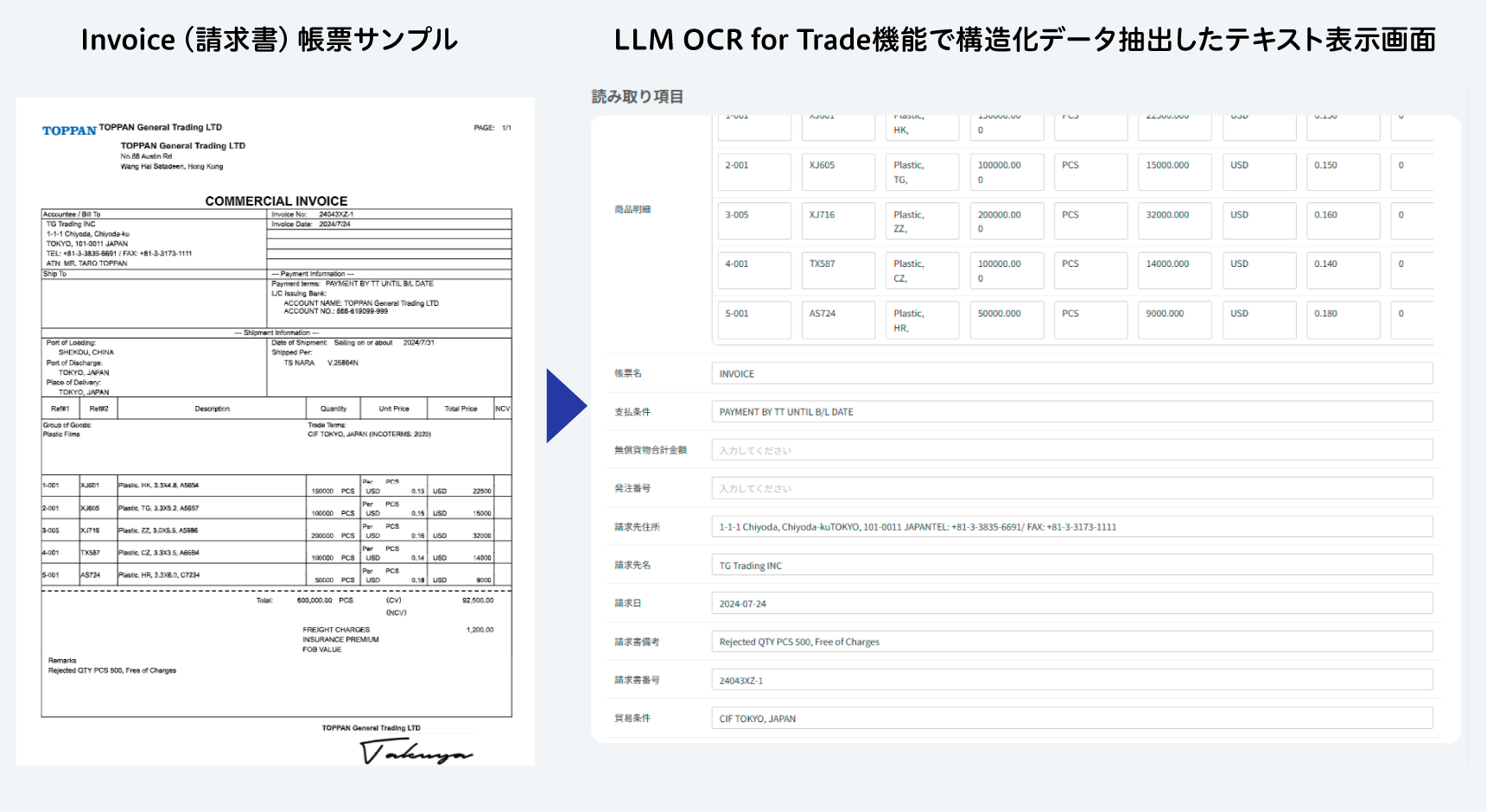Click the Invoice (請求書) 帳票サンプル heading
Image resolution: width=1487 pixels, height=812 pixels.
point(269,40)
